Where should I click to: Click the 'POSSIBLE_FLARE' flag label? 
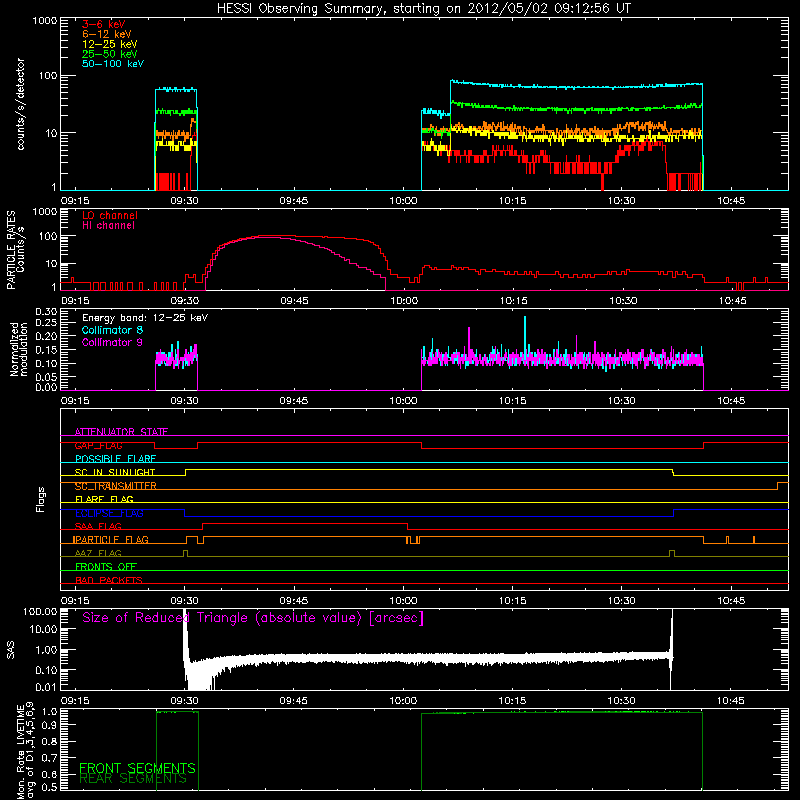pos(115,459)
